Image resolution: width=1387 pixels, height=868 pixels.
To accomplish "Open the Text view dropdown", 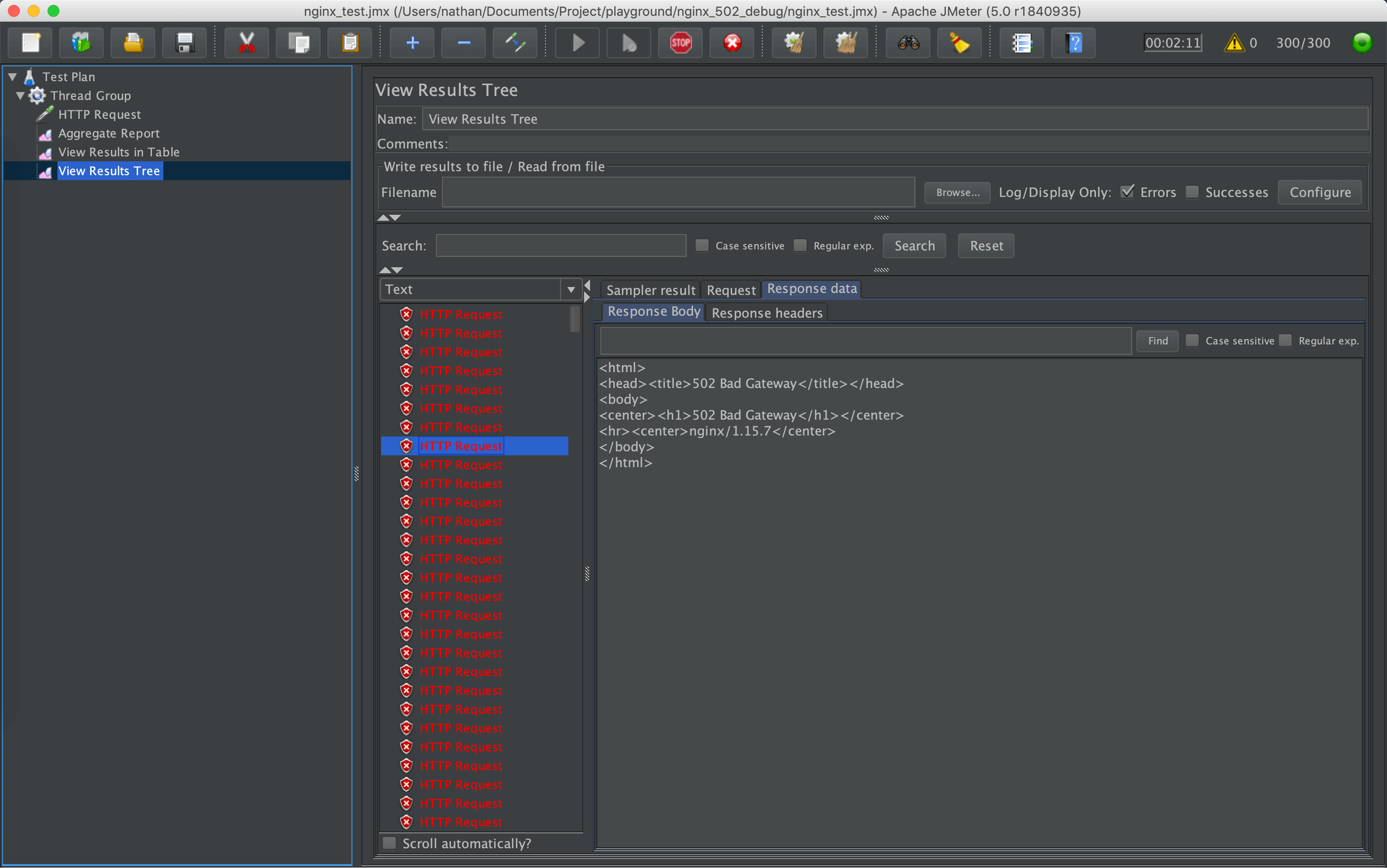I will (x=570, y=289).
